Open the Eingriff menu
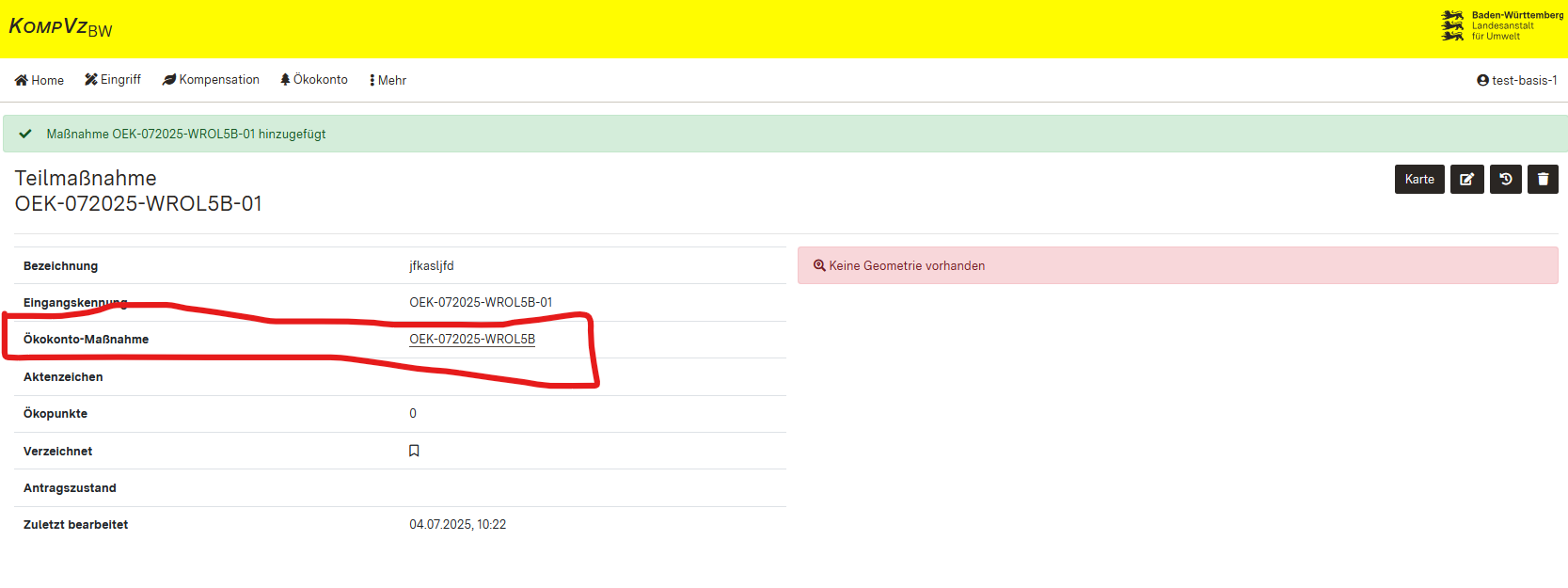 [x=113, y=80]
